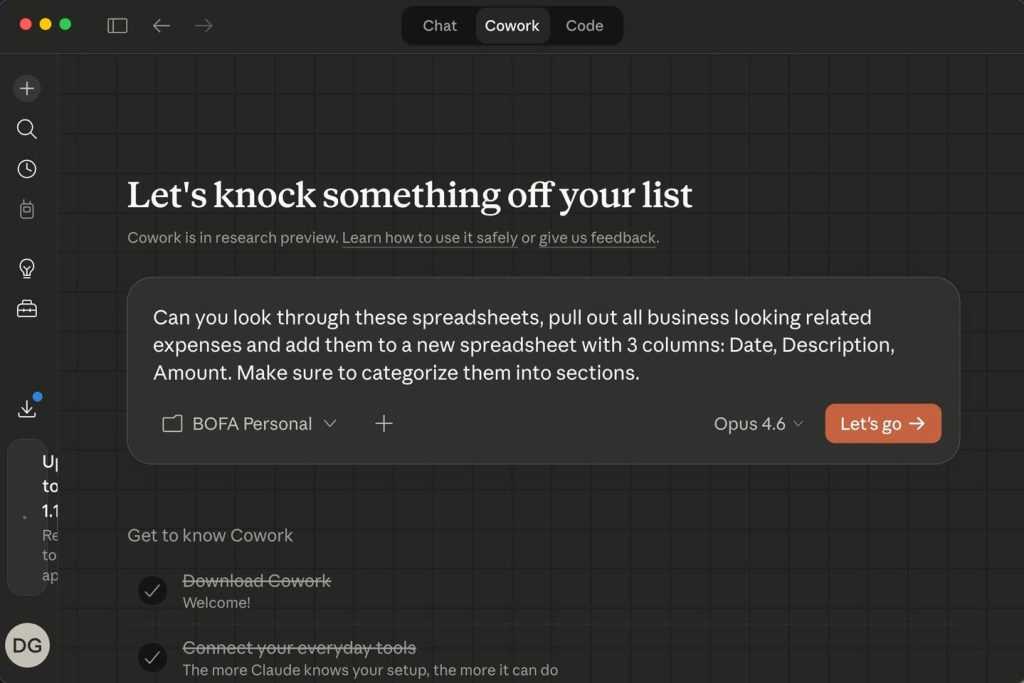Toggle the Connect your everyday tools checkmark
This screenshot has height=683, width=1024.
coord(152,657)
